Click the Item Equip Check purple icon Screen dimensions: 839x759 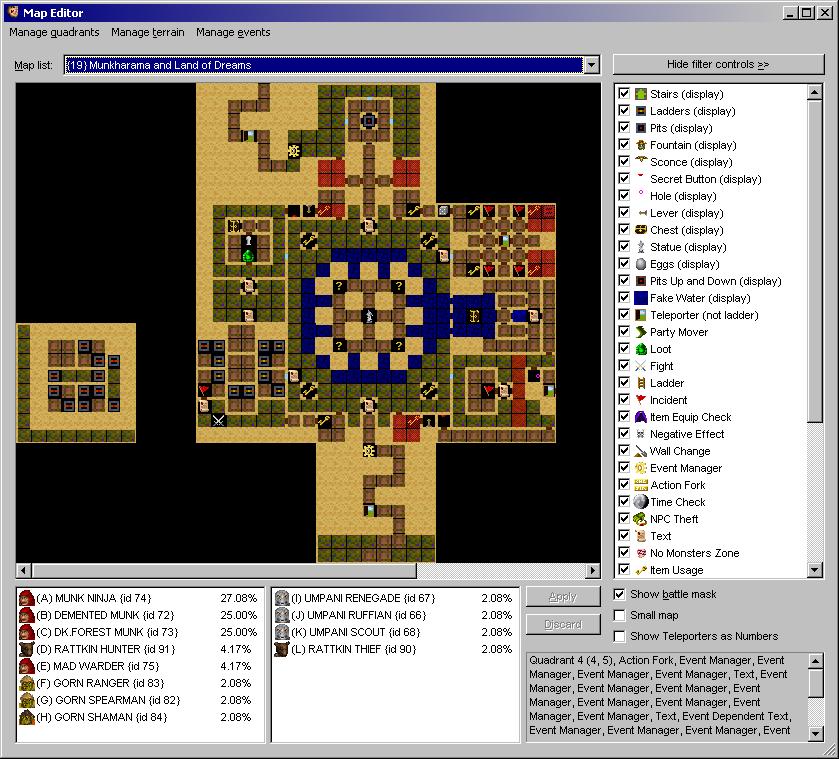tap(640, 417)
